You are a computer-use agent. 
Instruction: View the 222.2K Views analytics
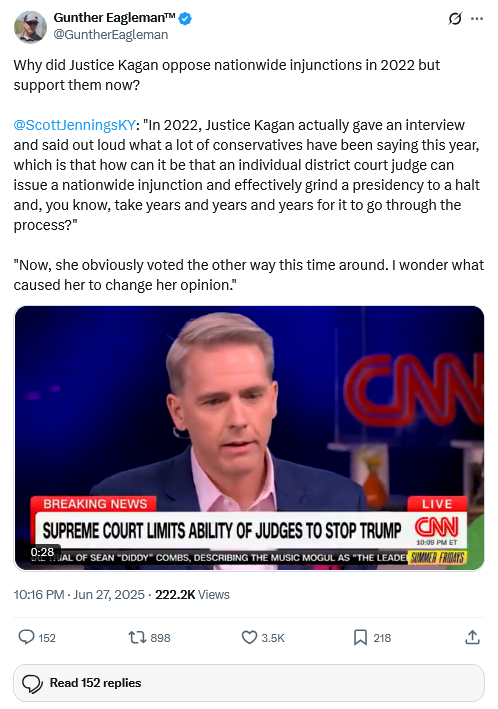click(192, 595)
